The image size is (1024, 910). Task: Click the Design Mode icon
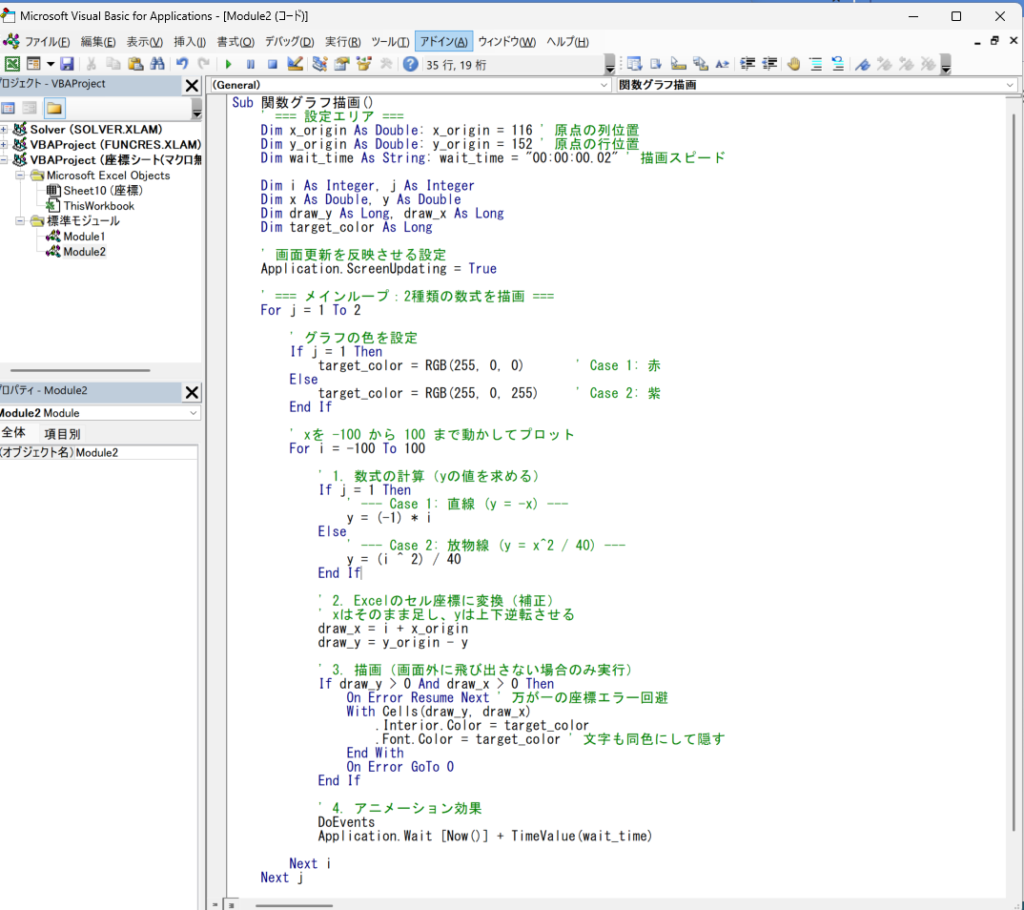pos(295,64)
